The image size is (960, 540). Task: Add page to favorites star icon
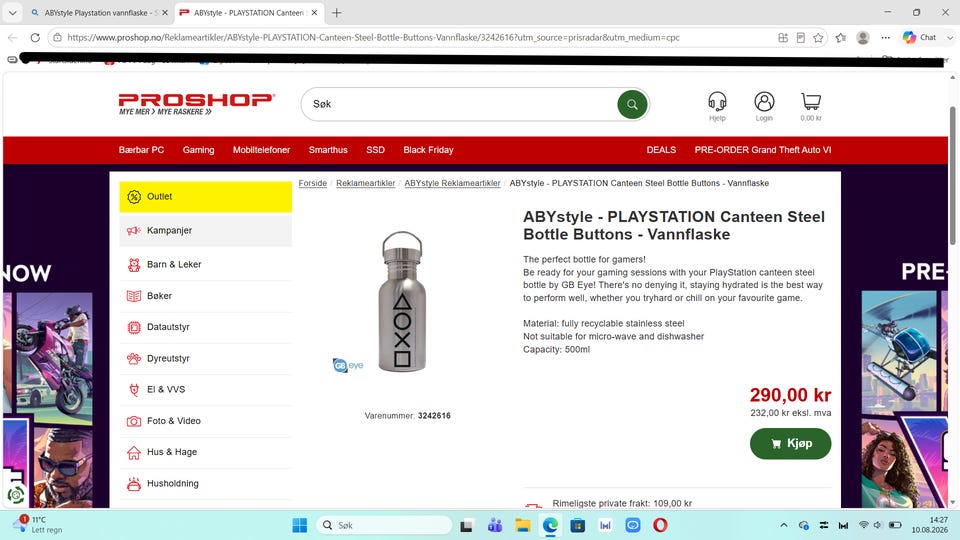[818, 37]
